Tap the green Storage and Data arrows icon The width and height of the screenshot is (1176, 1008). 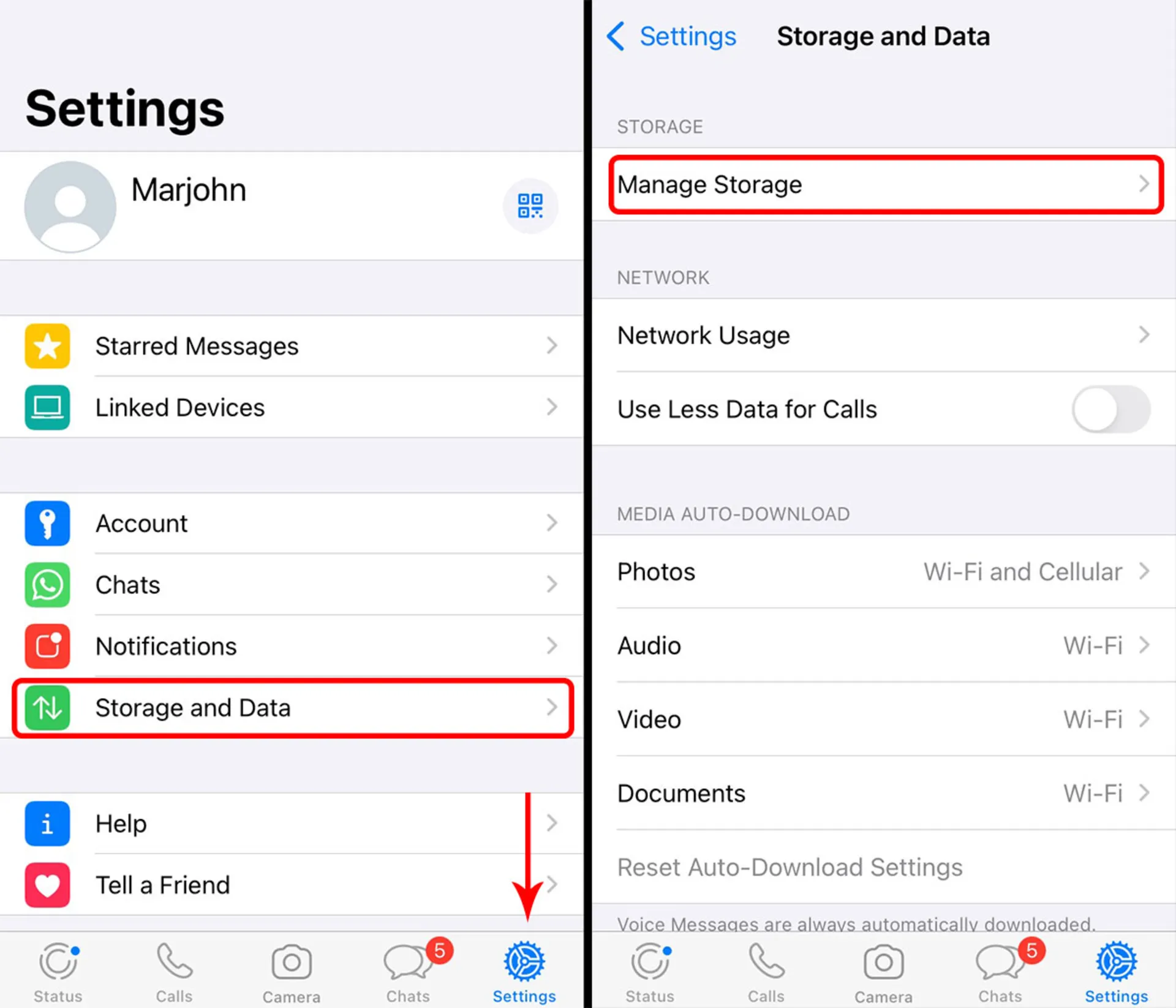click(47, 708)
